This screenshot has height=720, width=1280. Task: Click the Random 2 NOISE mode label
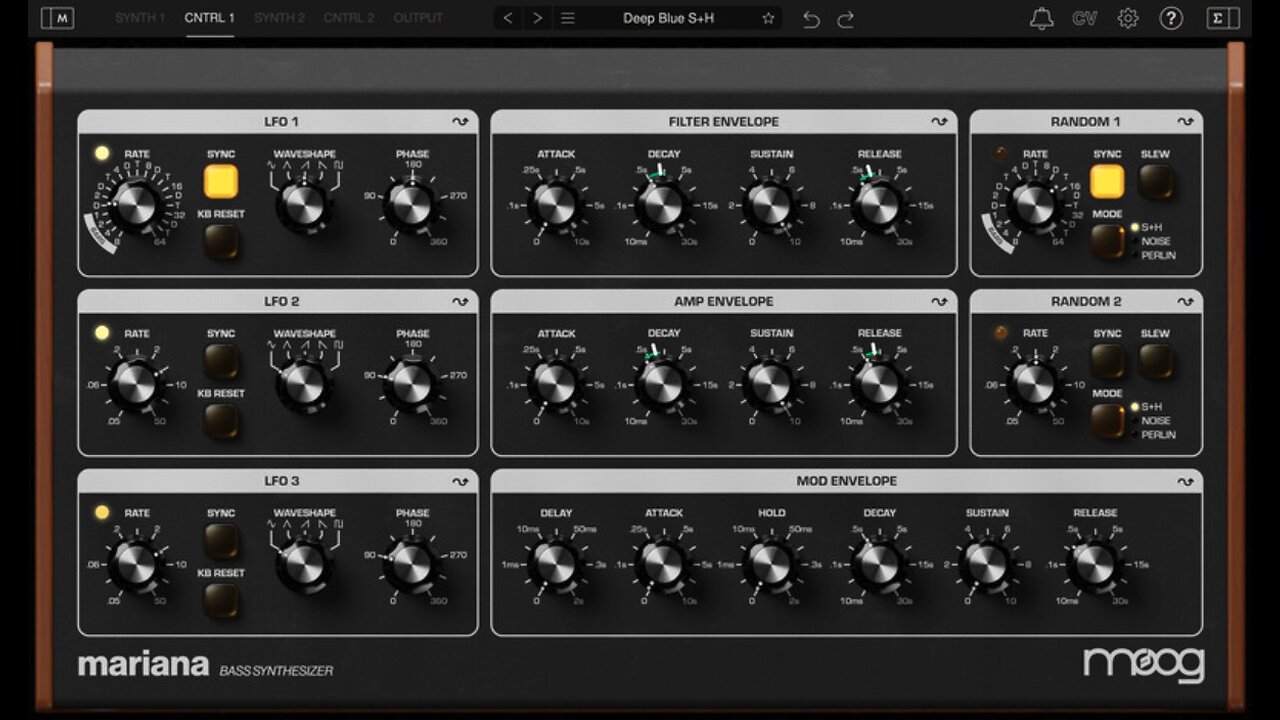tap(1156, 421)
